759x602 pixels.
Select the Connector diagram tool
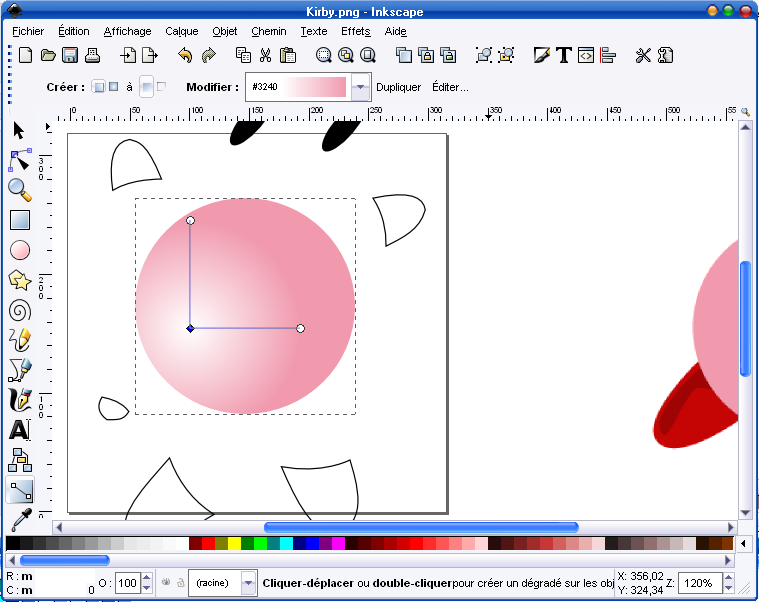[x=20, y=460]
